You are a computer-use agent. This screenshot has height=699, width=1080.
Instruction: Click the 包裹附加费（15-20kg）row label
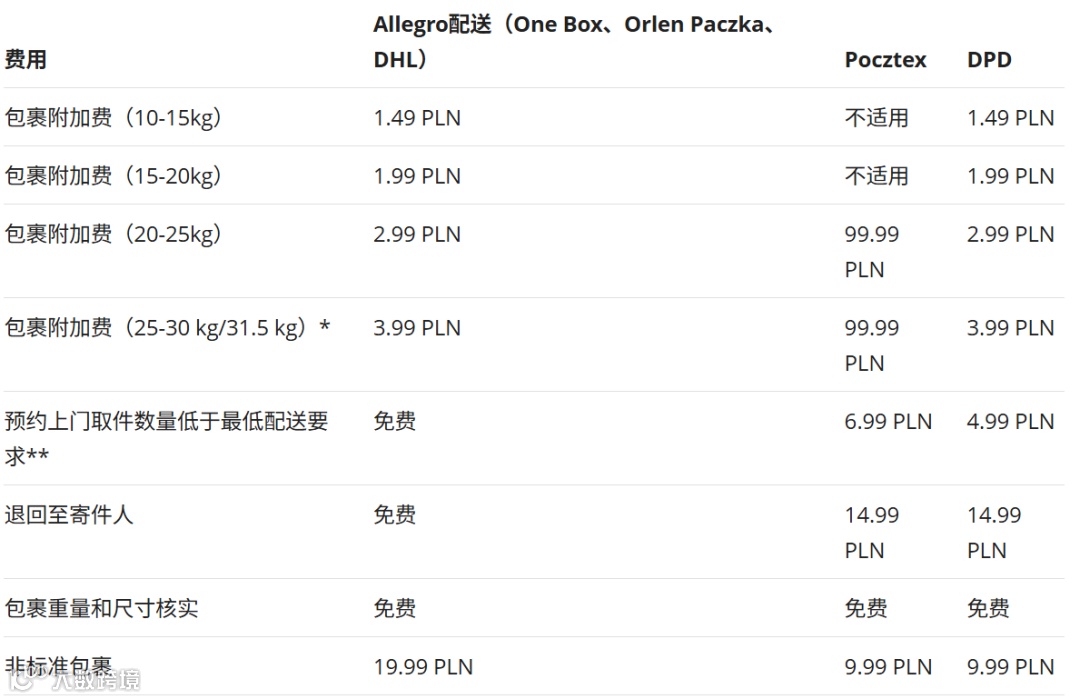[x=113, y=176]
